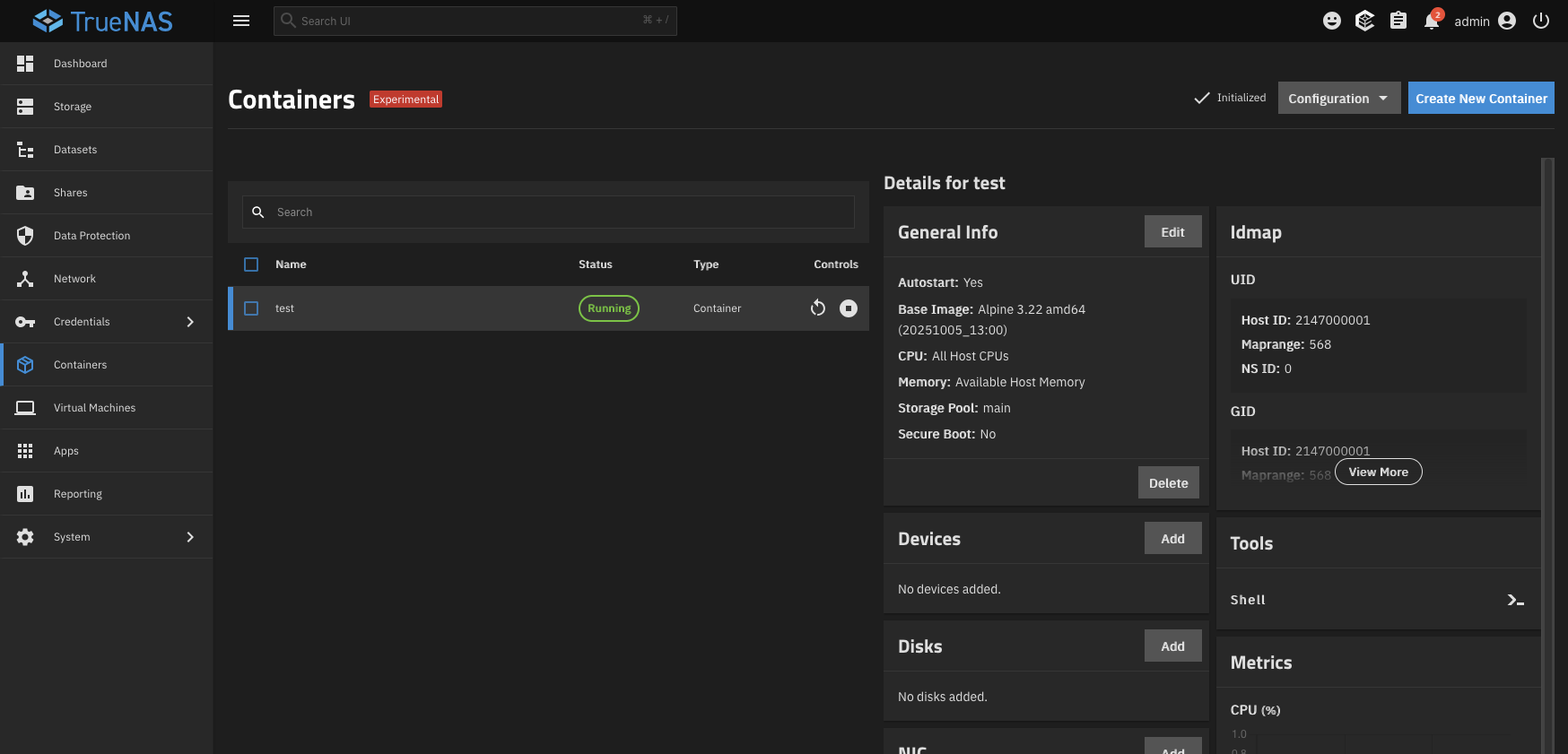Click the feedback smiley icon
Screen dimensions: 1568x754
point(1332,22)
